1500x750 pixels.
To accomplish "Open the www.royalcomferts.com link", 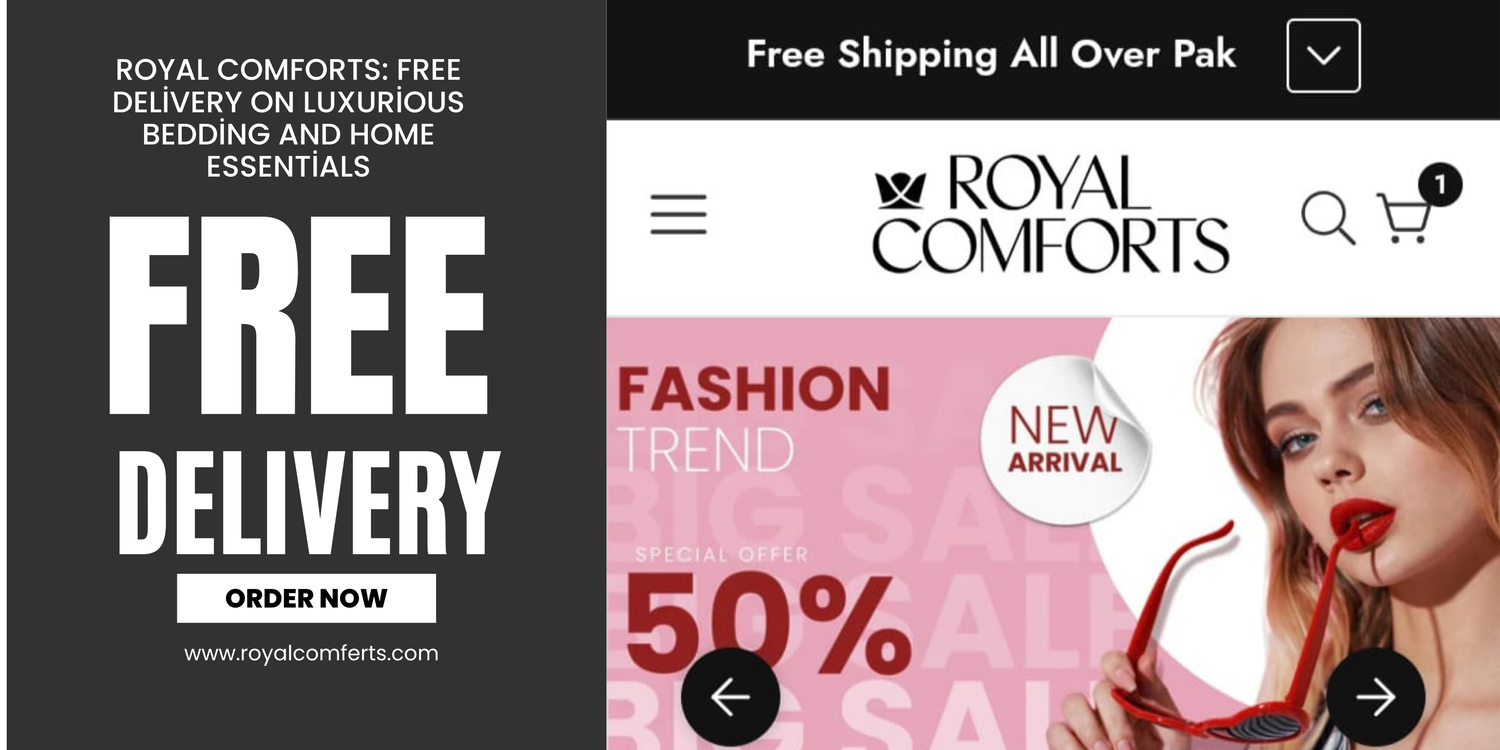I will coord(311,653).
